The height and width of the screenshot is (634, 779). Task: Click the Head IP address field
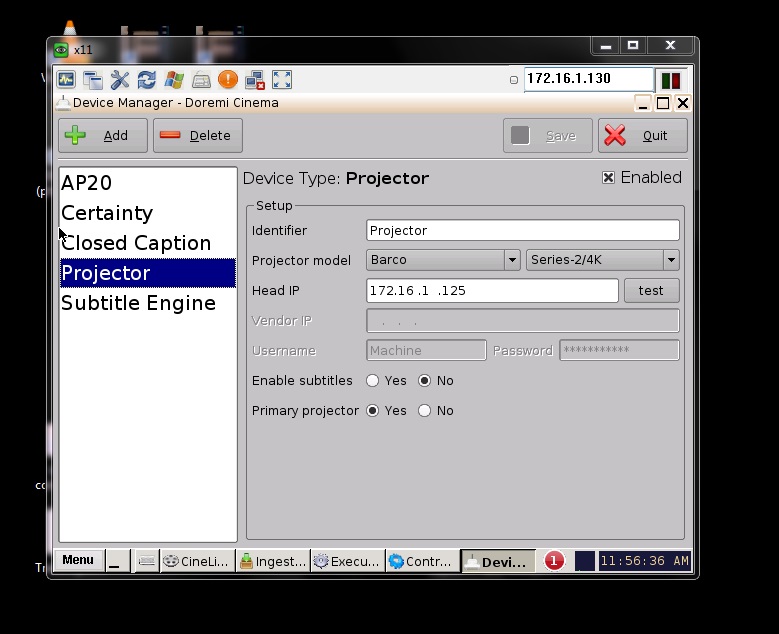[492, 290]
